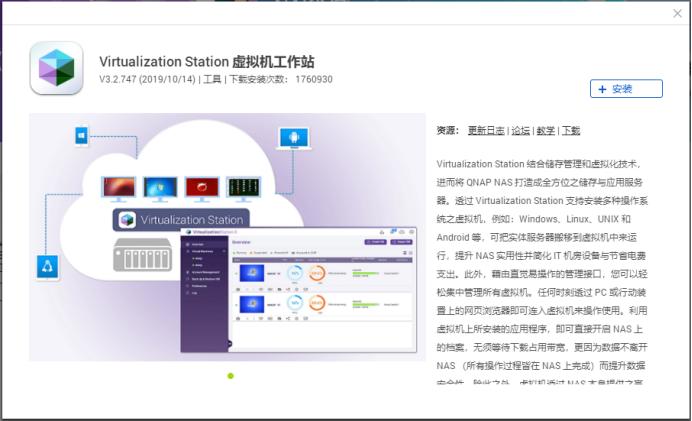The width and height of the screenshot is (692, 421).
Task: Open the 下载 download link
Action: coord(570,131)
